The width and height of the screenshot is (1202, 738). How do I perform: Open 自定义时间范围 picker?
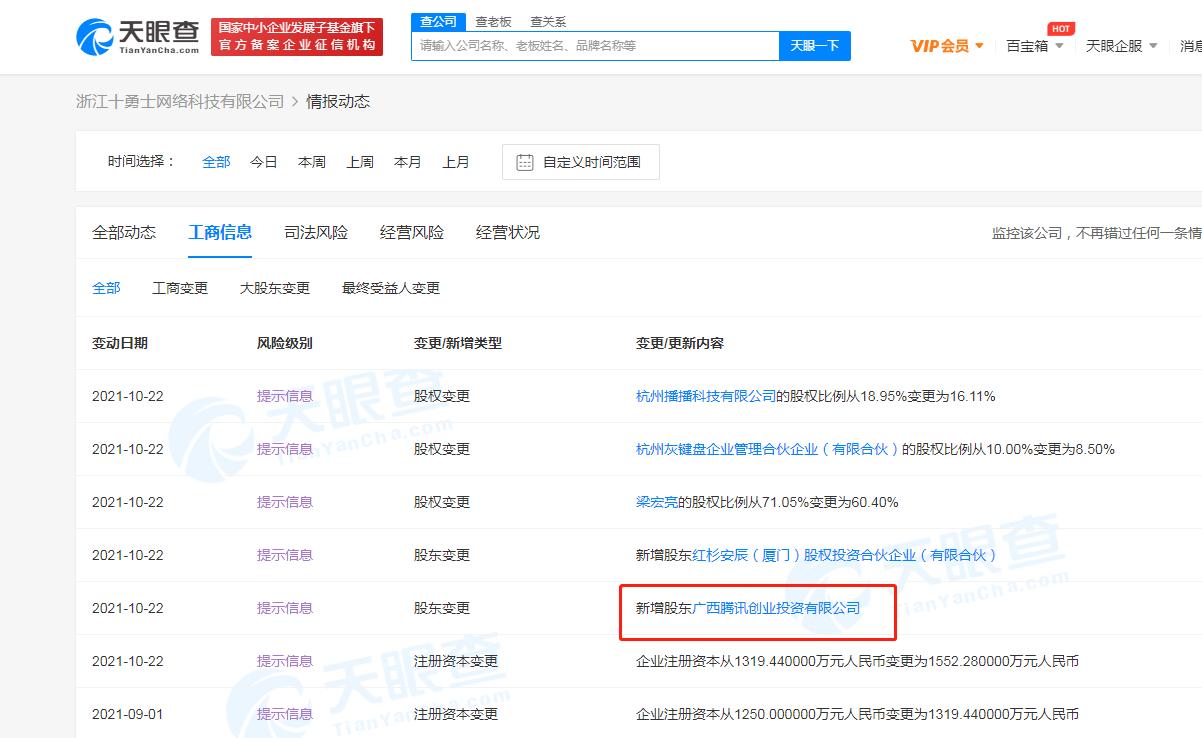581,162
